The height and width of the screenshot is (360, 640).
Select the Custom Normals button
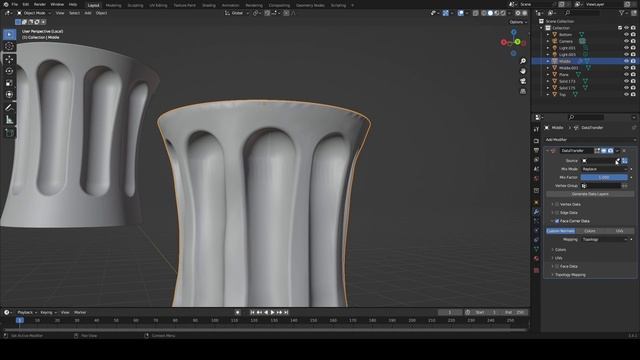pyautogui.click(x=560, y=231)
